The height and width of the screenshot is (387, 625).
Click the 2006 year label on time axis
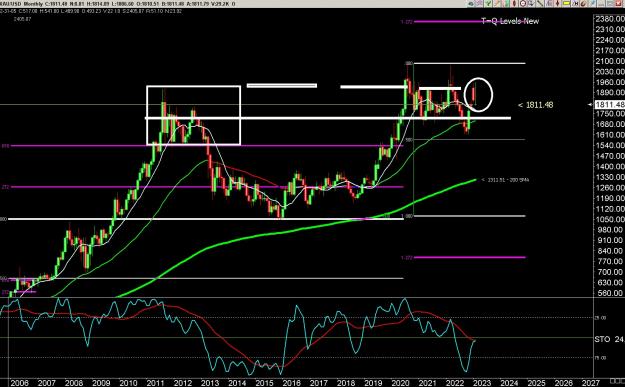19,383
